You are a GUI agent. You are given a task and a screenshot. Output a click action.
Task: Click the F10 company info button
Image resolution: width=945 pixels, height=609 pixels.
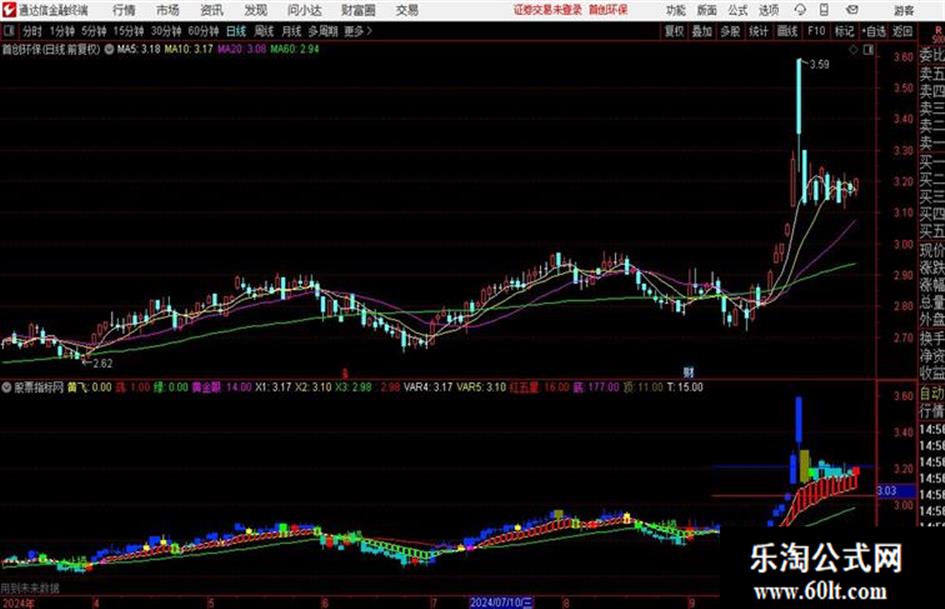pos(816,31)
